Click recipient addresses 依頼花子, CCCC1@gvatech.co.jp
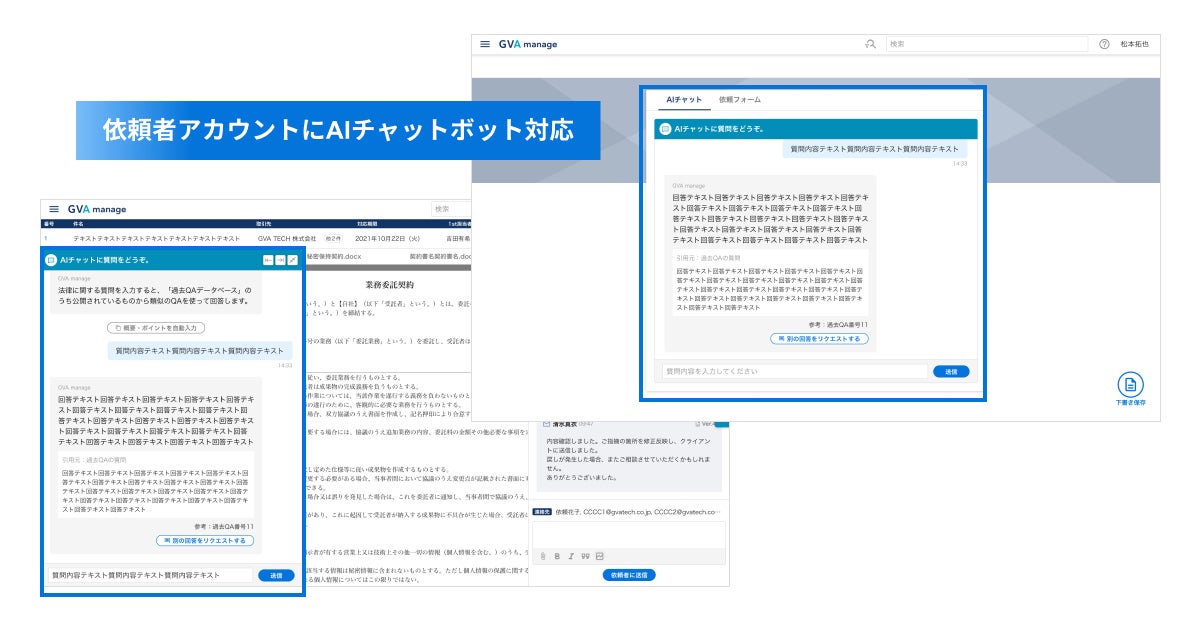 click(637, 511)
